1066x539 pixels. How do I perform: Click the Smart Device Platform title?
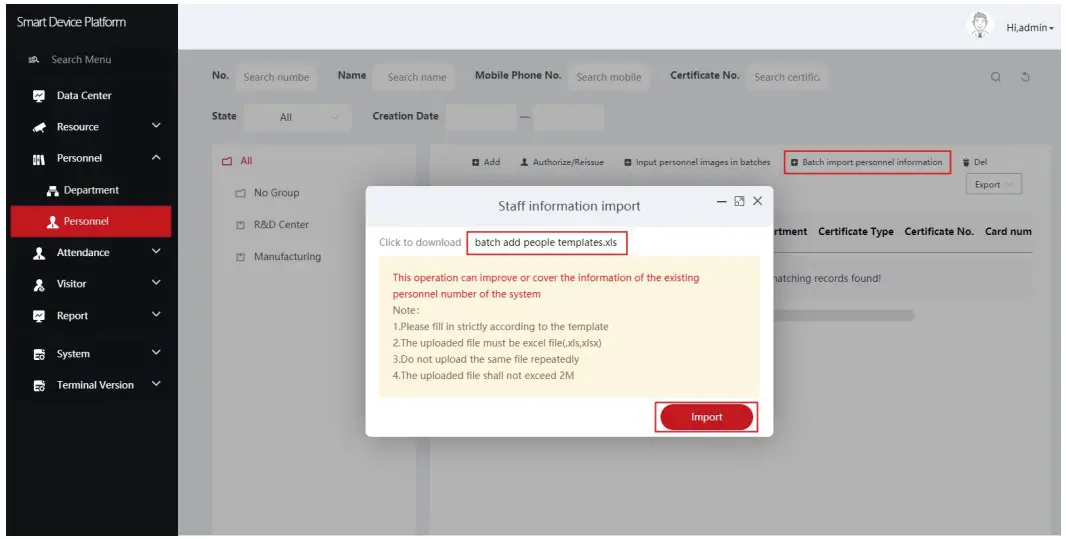[71, 22]
